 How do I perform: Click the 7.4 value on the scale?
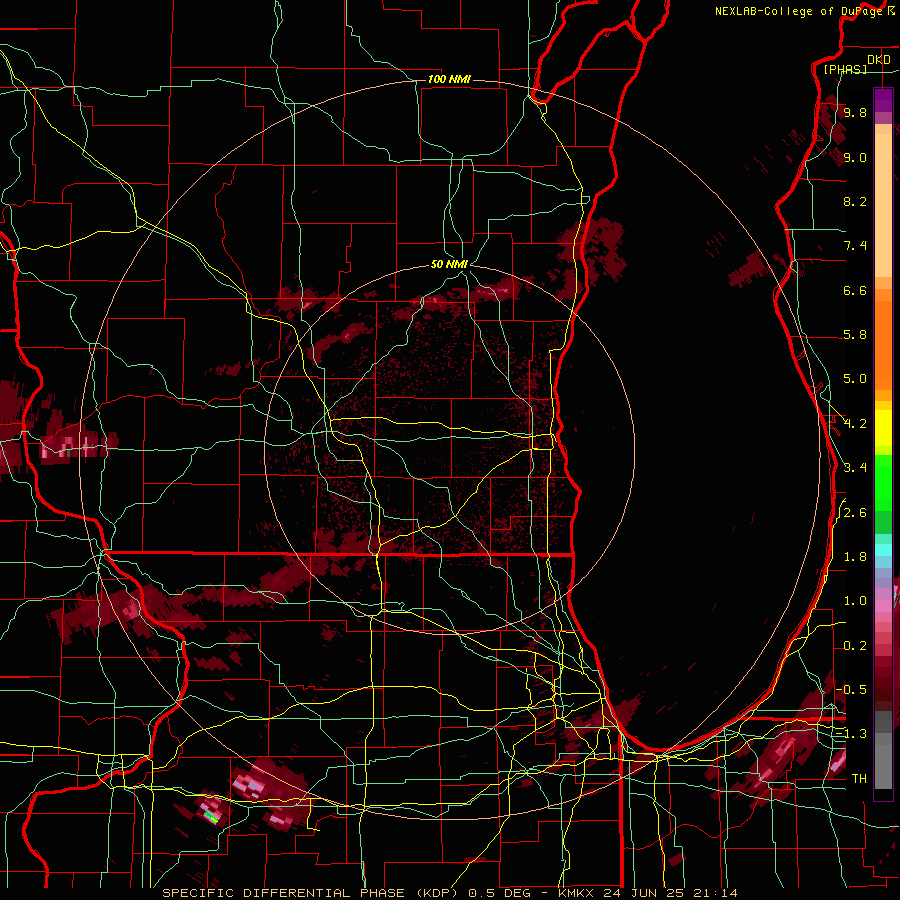point(855,246)
